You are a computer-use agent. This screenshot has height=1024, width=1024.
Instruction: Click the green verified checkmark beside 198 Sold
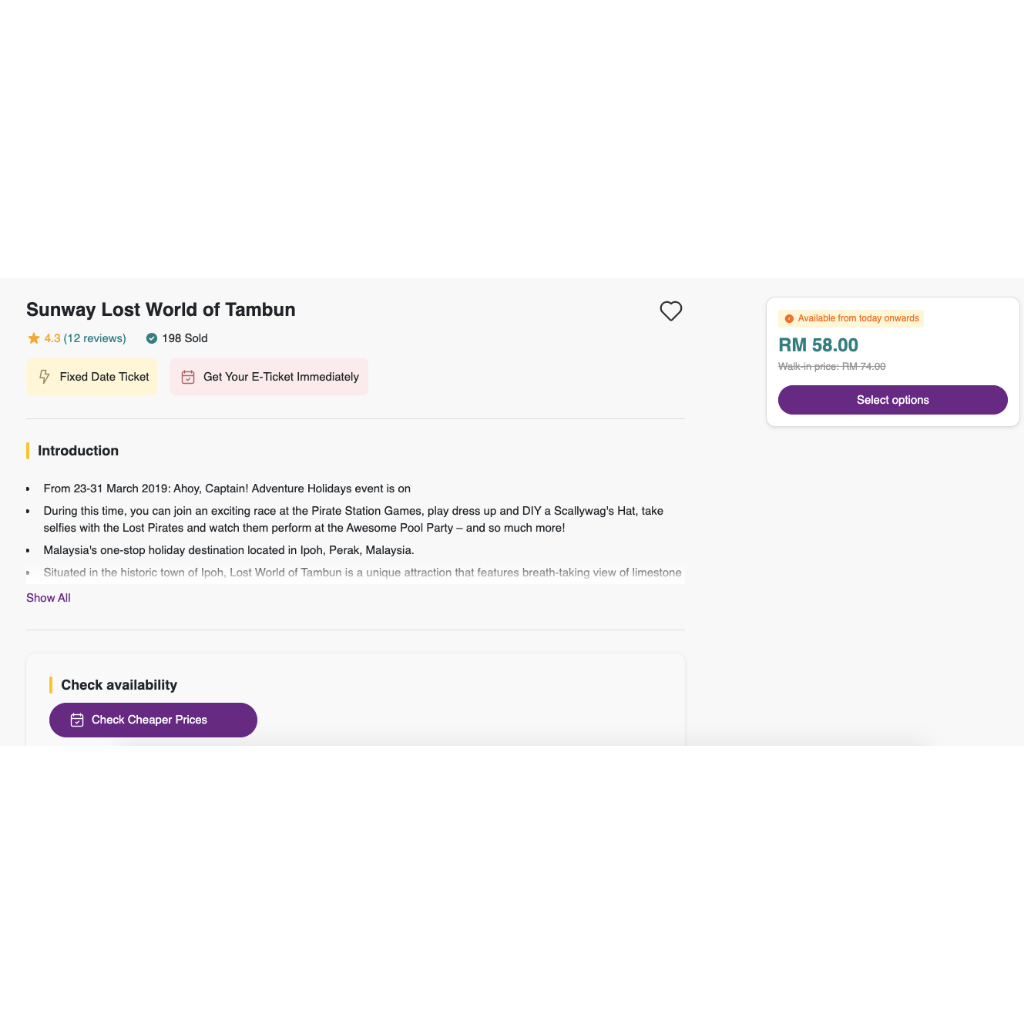[150, 338]
